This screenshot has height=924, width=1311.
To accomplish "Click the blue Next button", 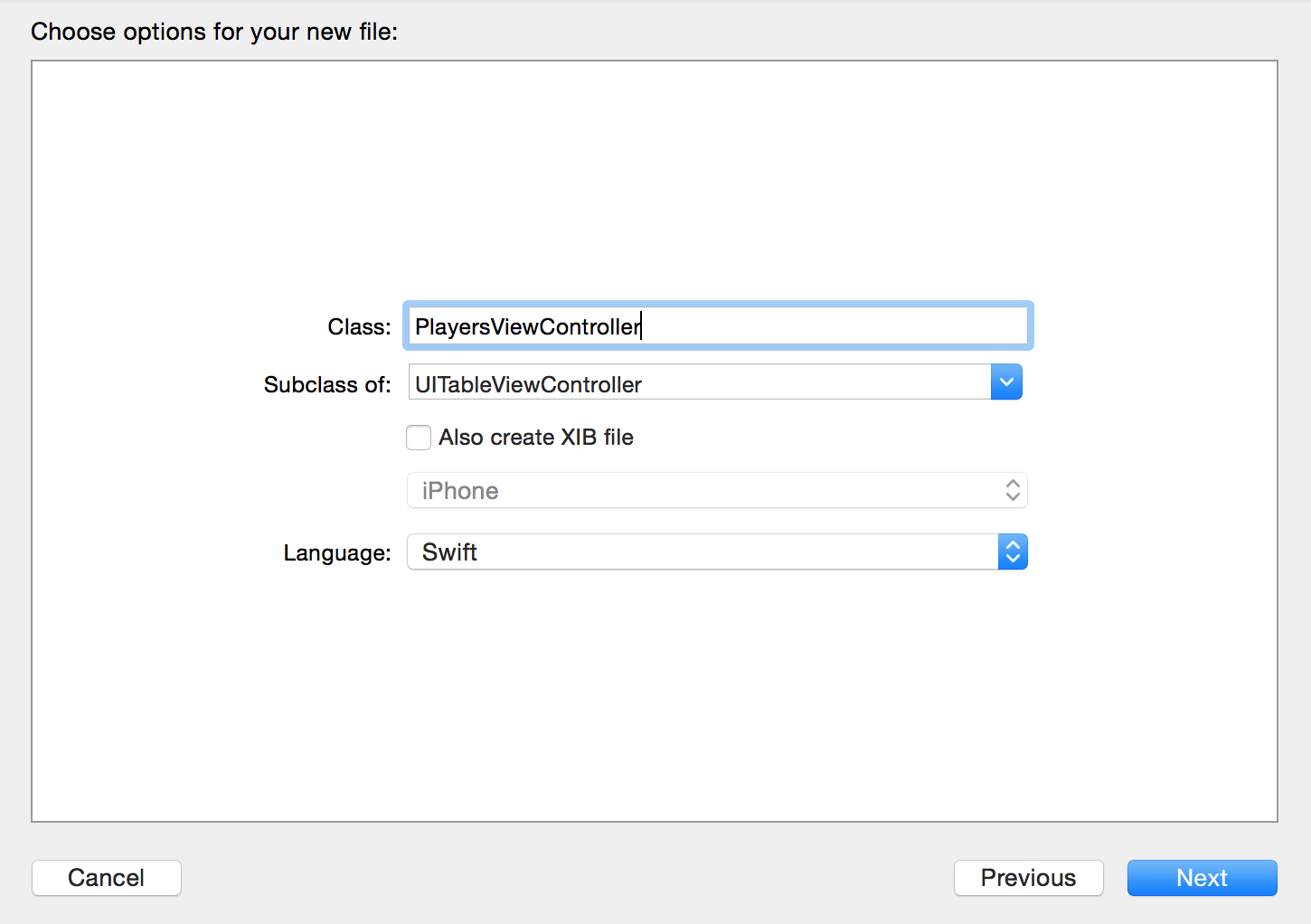I will pos(1202,878).
